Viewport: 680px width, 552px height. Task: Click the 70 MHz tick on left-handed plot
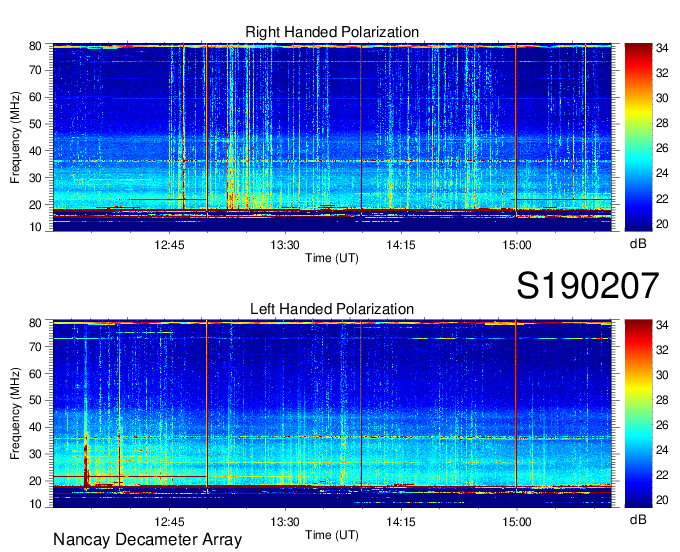point(35,347)
